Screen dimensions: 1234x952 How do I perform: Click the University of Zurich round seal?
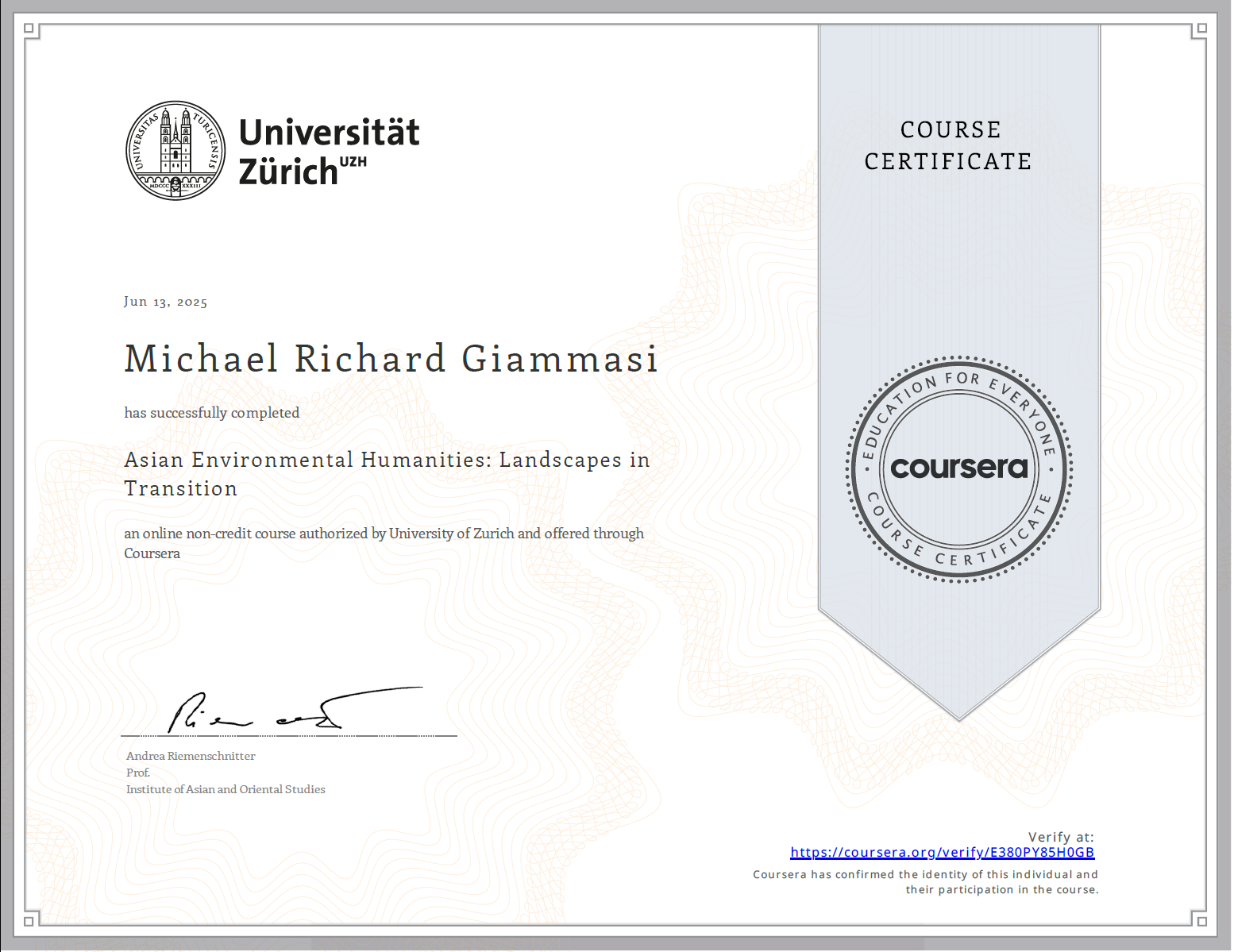coord(175,150)
